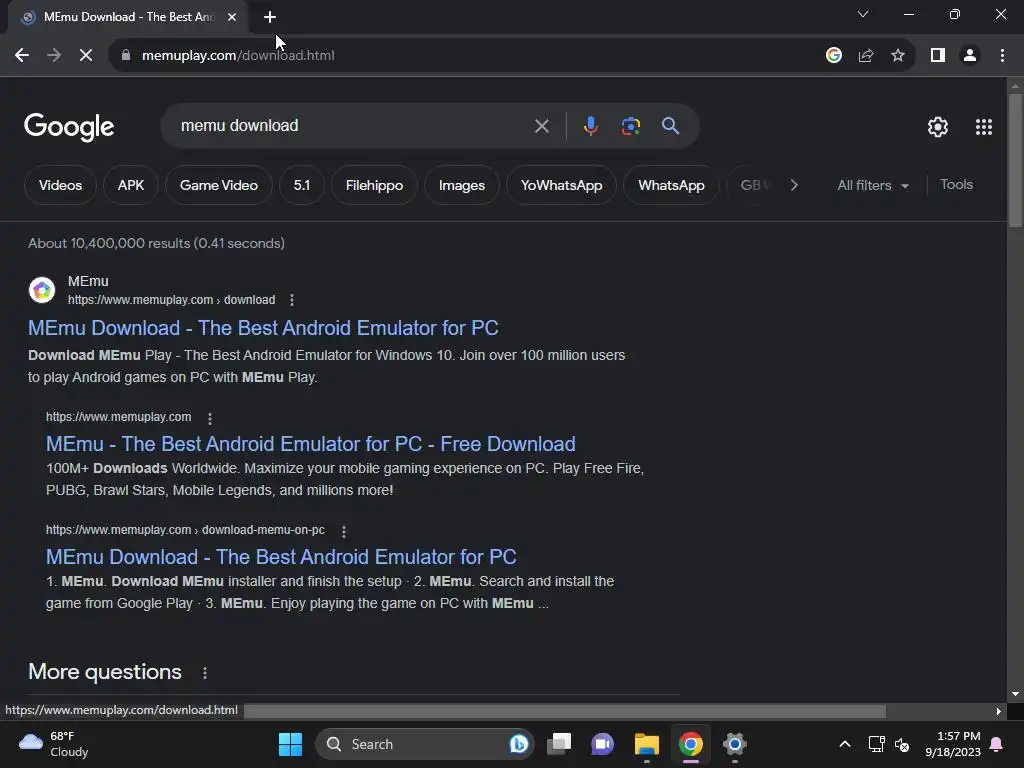The image size is (1024, 768).
Task: Open the Chrome profile icon
Action: 970,56
